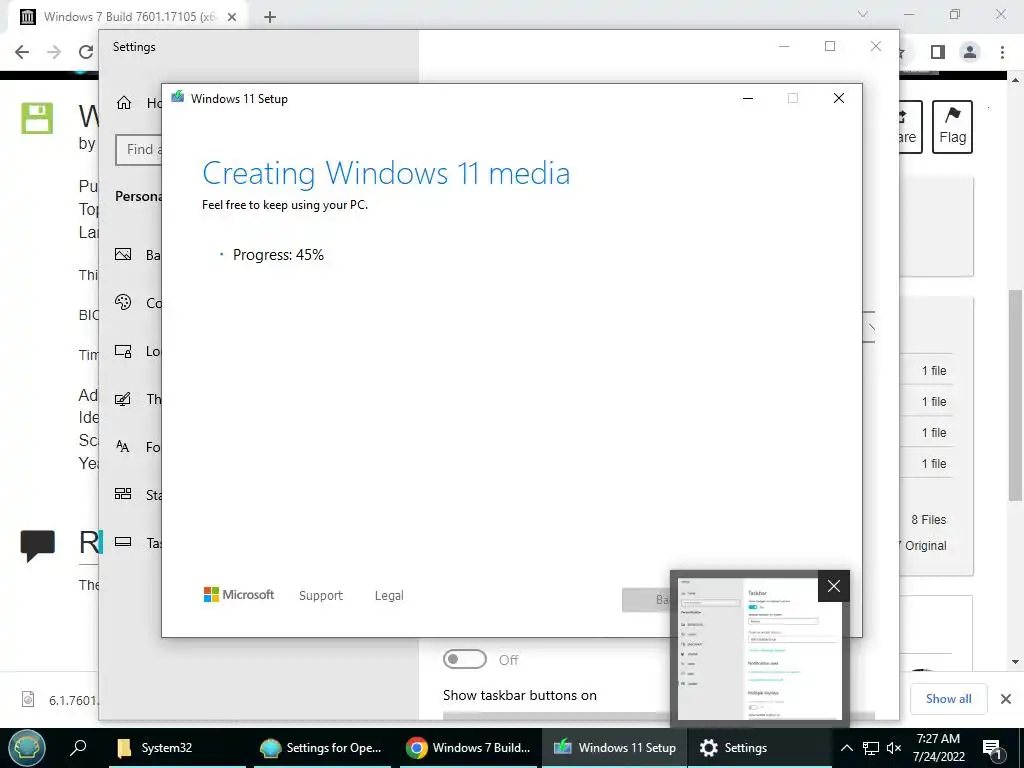Open the taskbar search magnifier
The width and height of the screenshot is (1024, 768).
tap(78, 748)
